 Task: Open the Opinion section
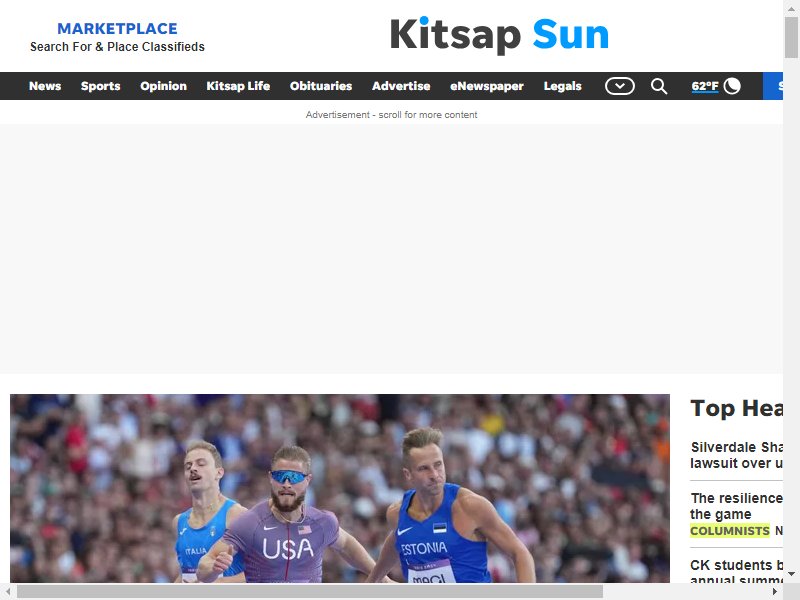pyautogui.click(x=163, y=86)
